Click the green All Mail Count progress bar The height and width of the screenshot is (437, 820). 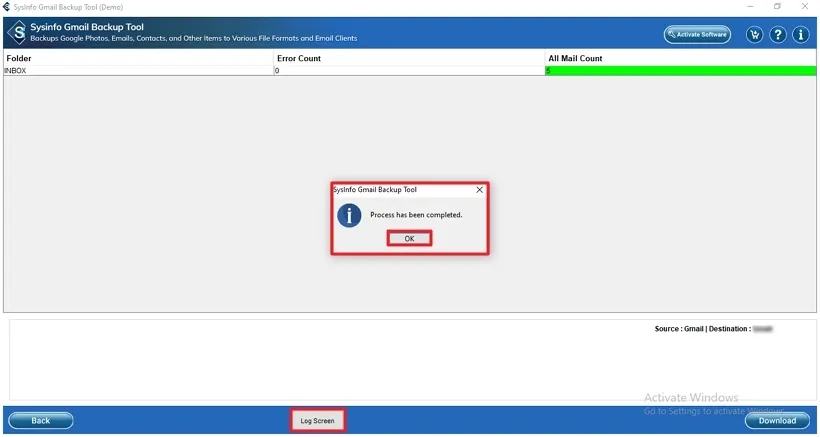tap(680, 71)
